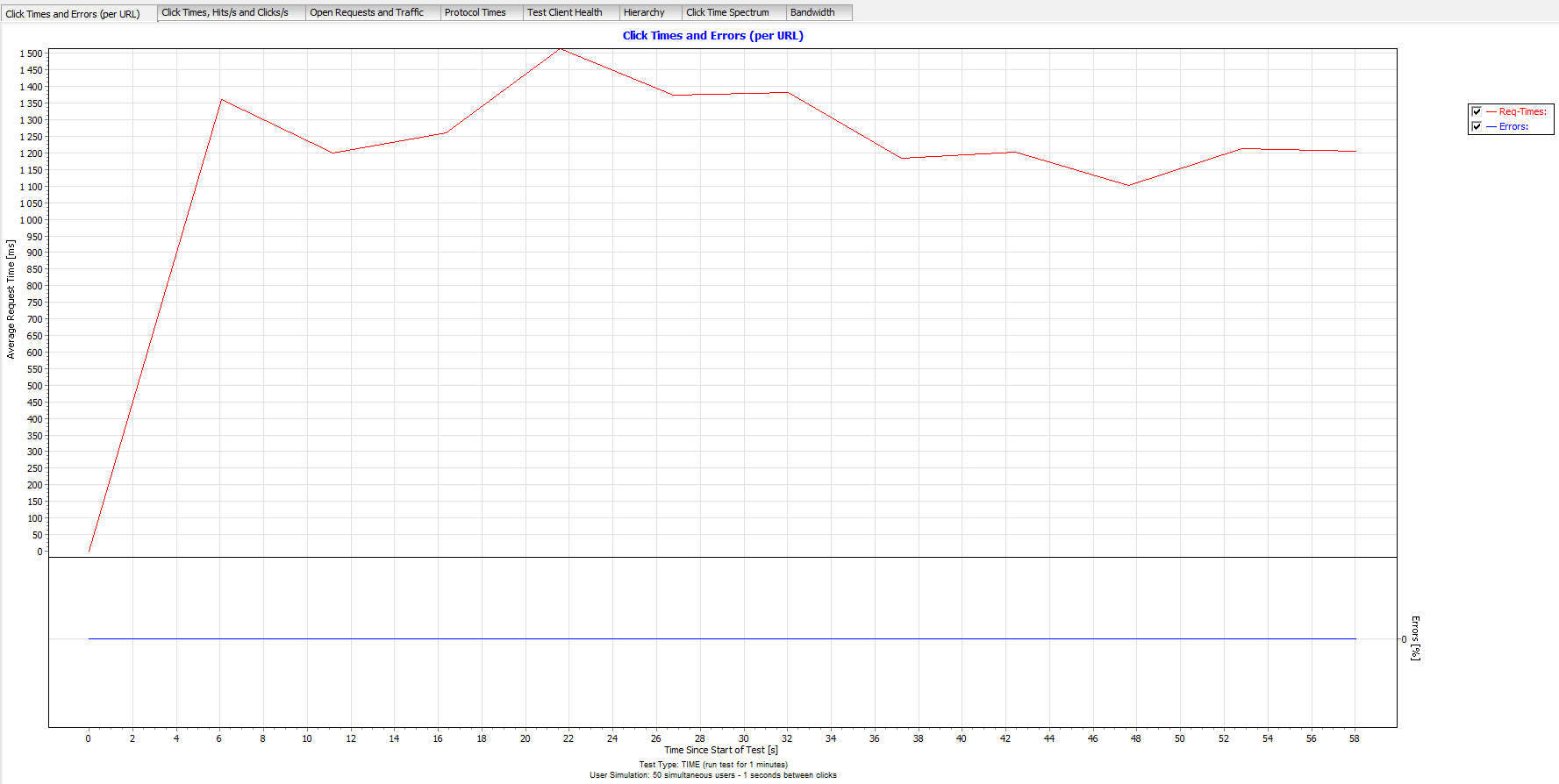Viewport: 1559px width, 784px height.
Task: Click the 0 value on errors axis
Action: [1404, 639]
